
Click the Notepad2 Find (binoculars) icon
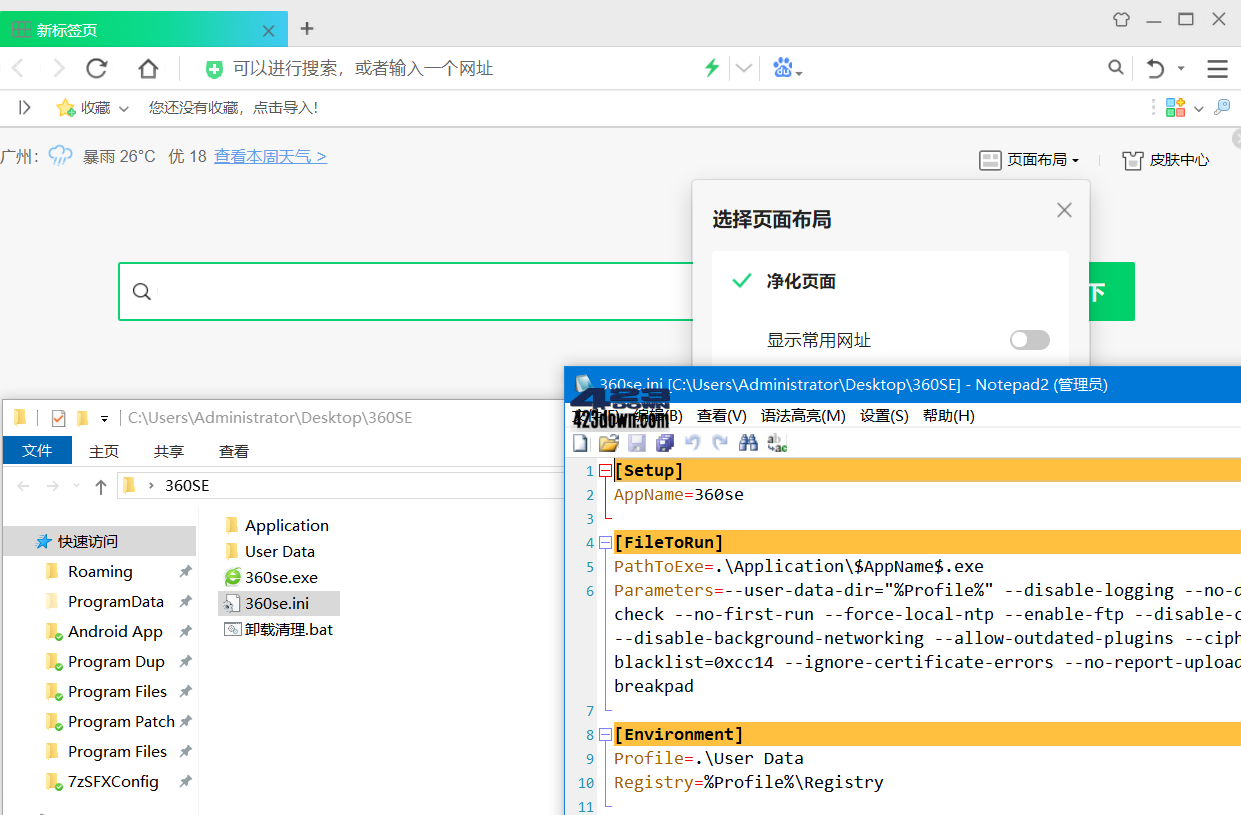pos(748,442)
